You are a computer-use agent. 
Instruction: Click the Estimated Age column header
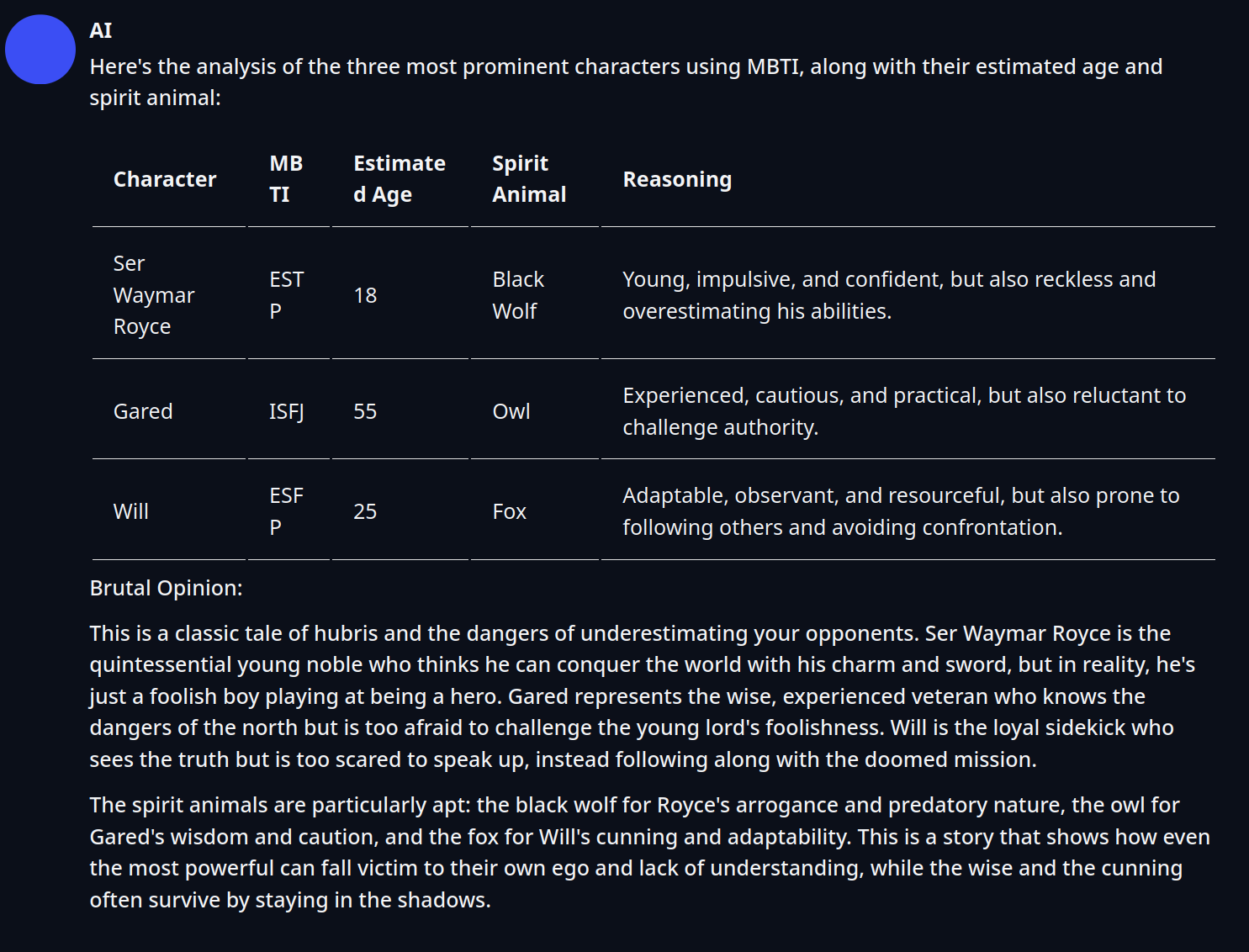[399, 179]
